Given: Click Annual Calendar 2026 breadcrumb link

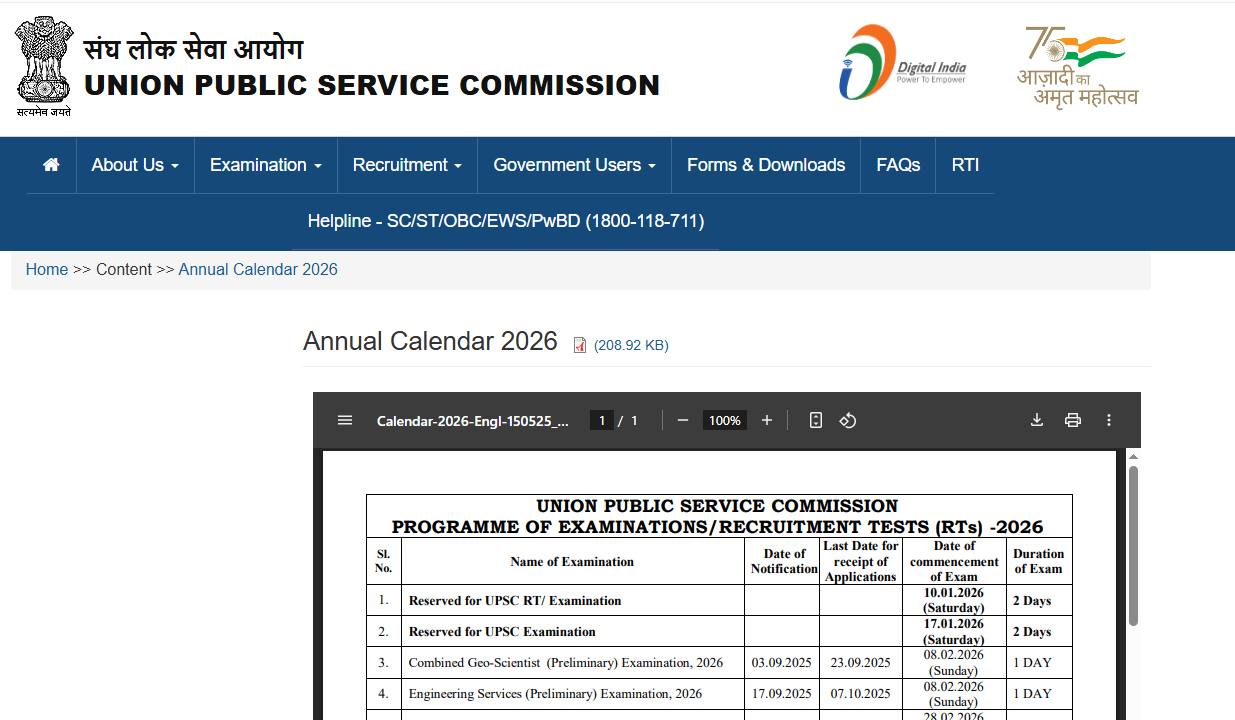Looking at the screenshot, I should tap(258, 269).
